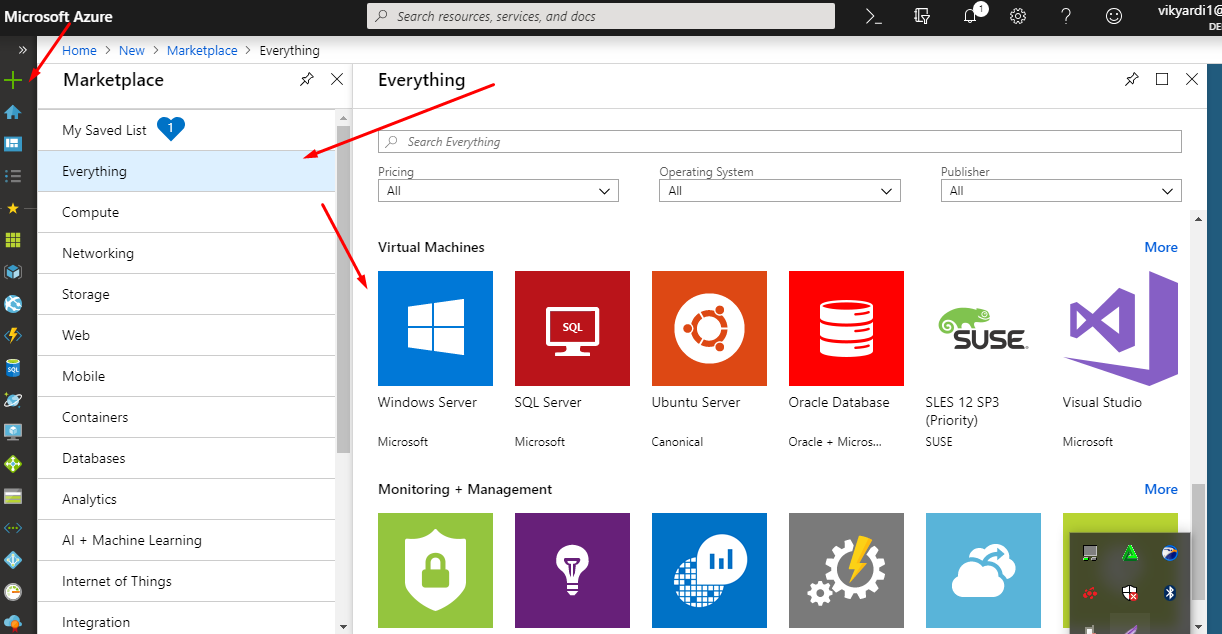Open notifications bell

tap(971, 16)
